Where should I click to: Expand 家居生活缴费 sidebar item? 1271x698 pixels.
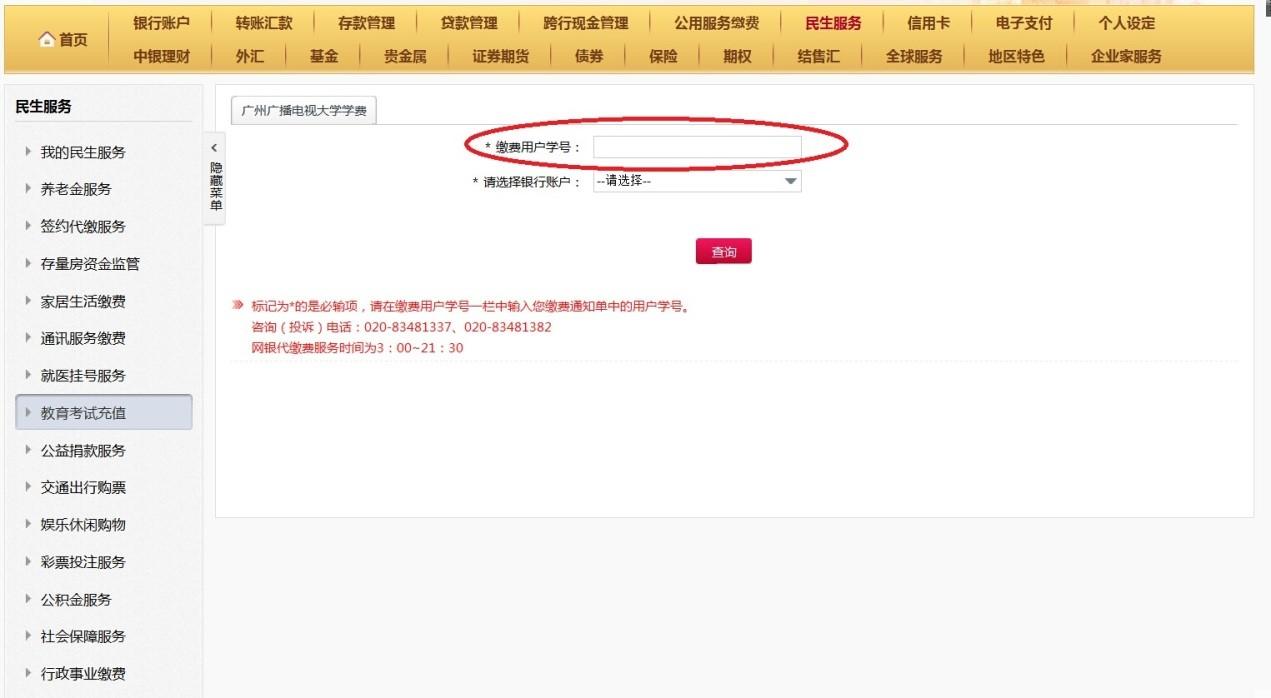pos(104,301)
